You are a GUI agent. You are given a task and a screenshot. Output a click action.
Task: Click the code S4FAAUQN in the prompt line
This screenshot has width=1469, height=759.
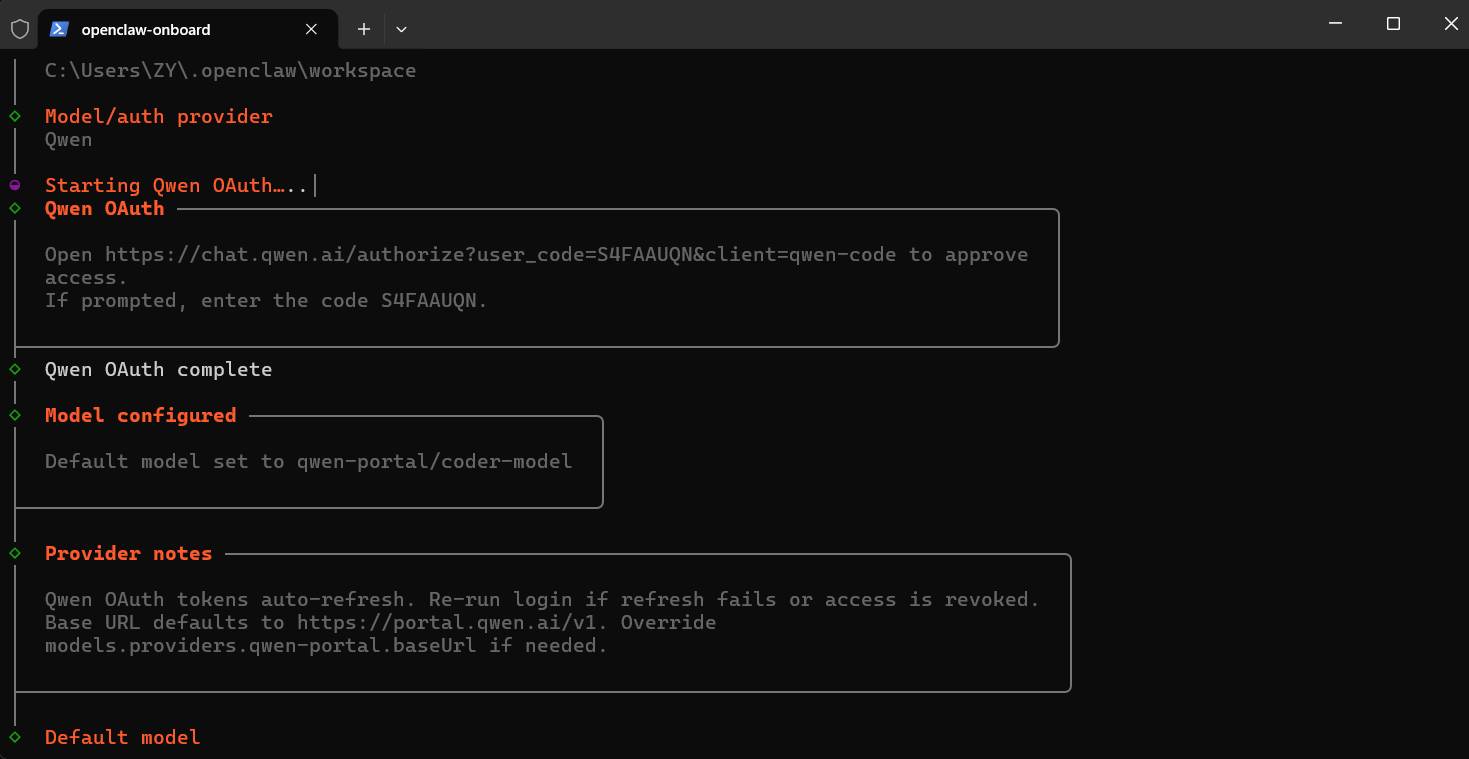click(433, 300)
